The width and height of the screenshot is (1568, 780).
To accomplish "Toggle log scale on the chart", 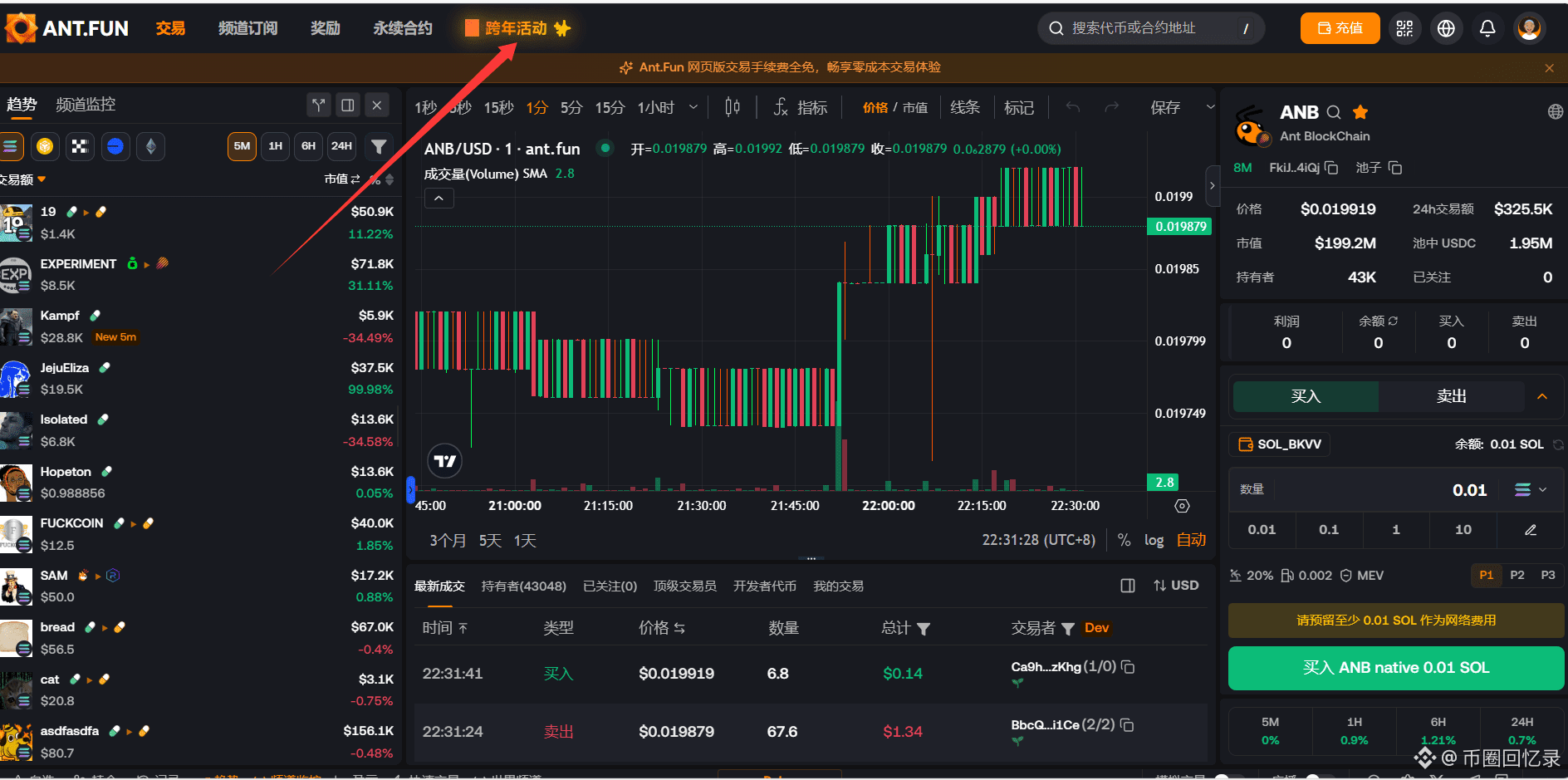I will click(x=1154, y=540).
